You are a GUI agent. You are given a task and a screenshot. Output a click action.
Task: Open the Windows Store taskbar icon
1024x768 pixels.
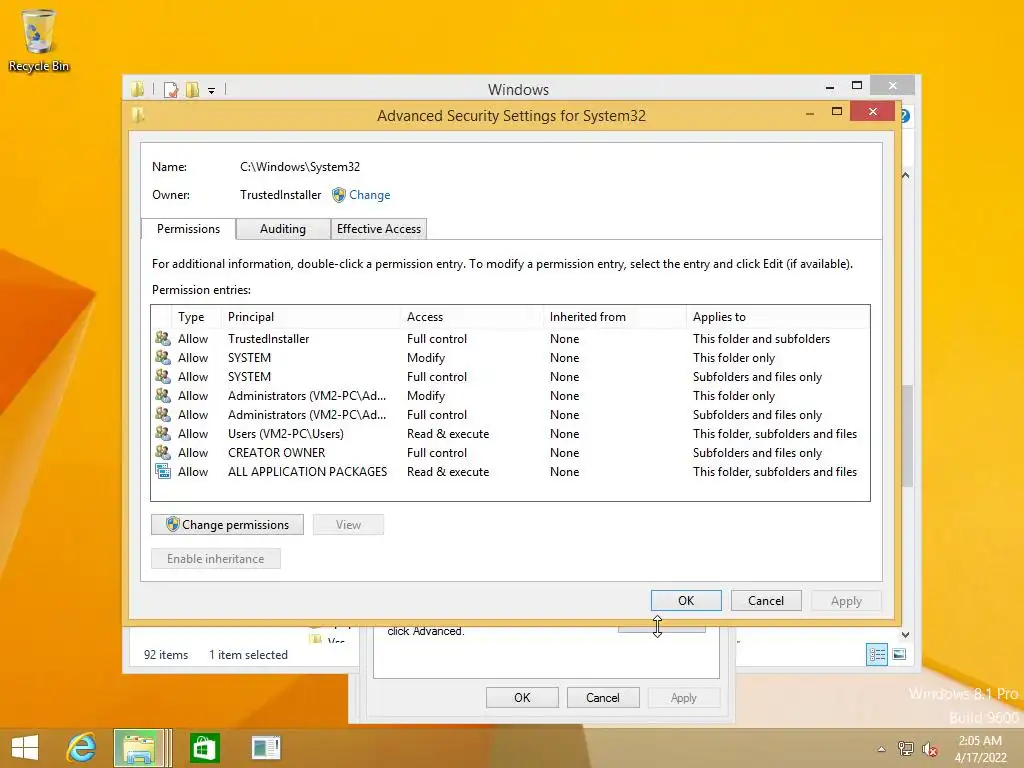point(204,748)
